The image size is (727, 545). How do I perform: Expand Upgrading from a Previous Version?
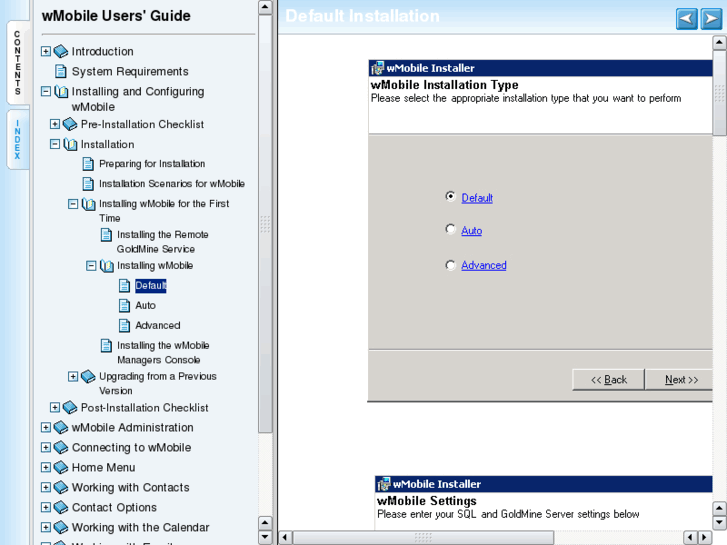(73, 376)
